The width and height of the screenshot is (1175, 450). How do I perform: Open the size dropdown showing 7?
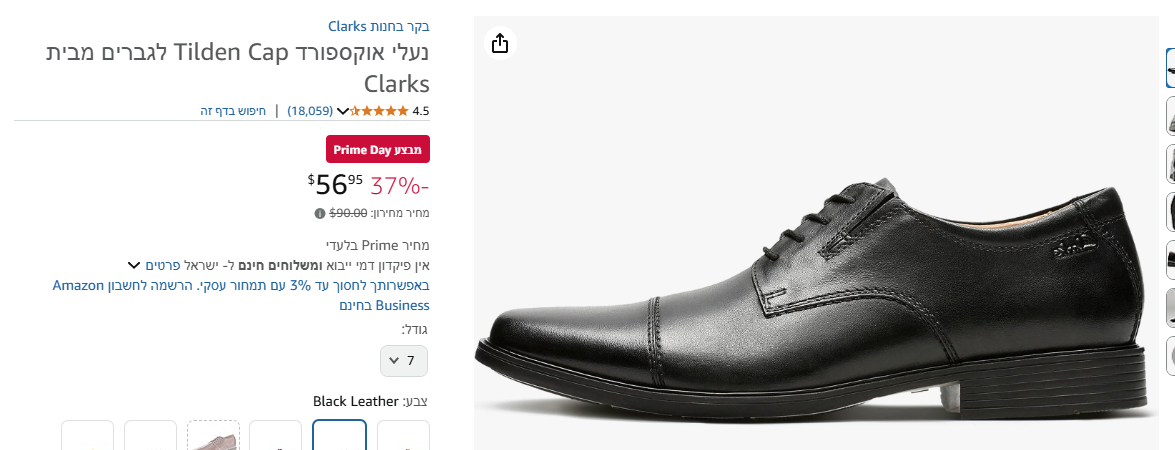[x=404, y=361]
